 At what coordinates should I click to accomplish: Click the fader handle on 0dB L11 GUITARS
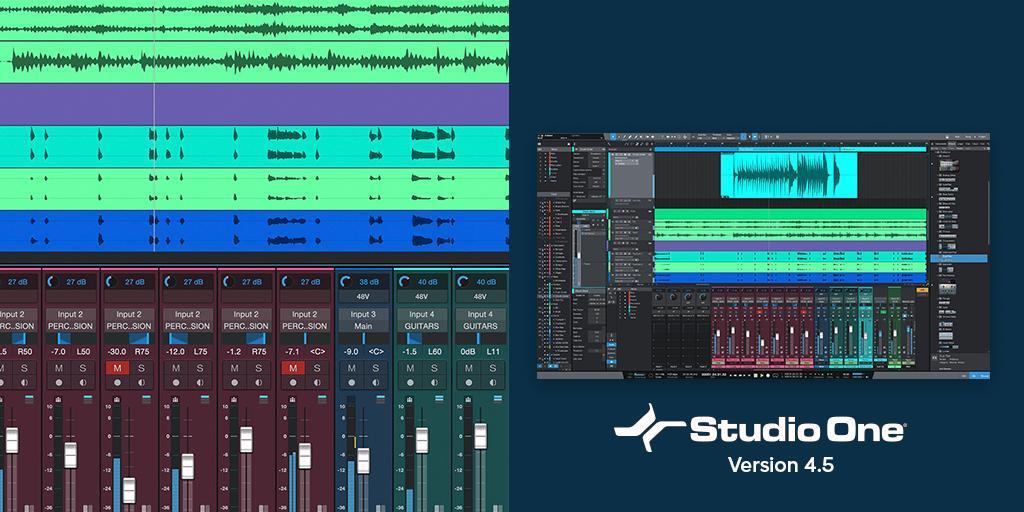coord(480,436)
